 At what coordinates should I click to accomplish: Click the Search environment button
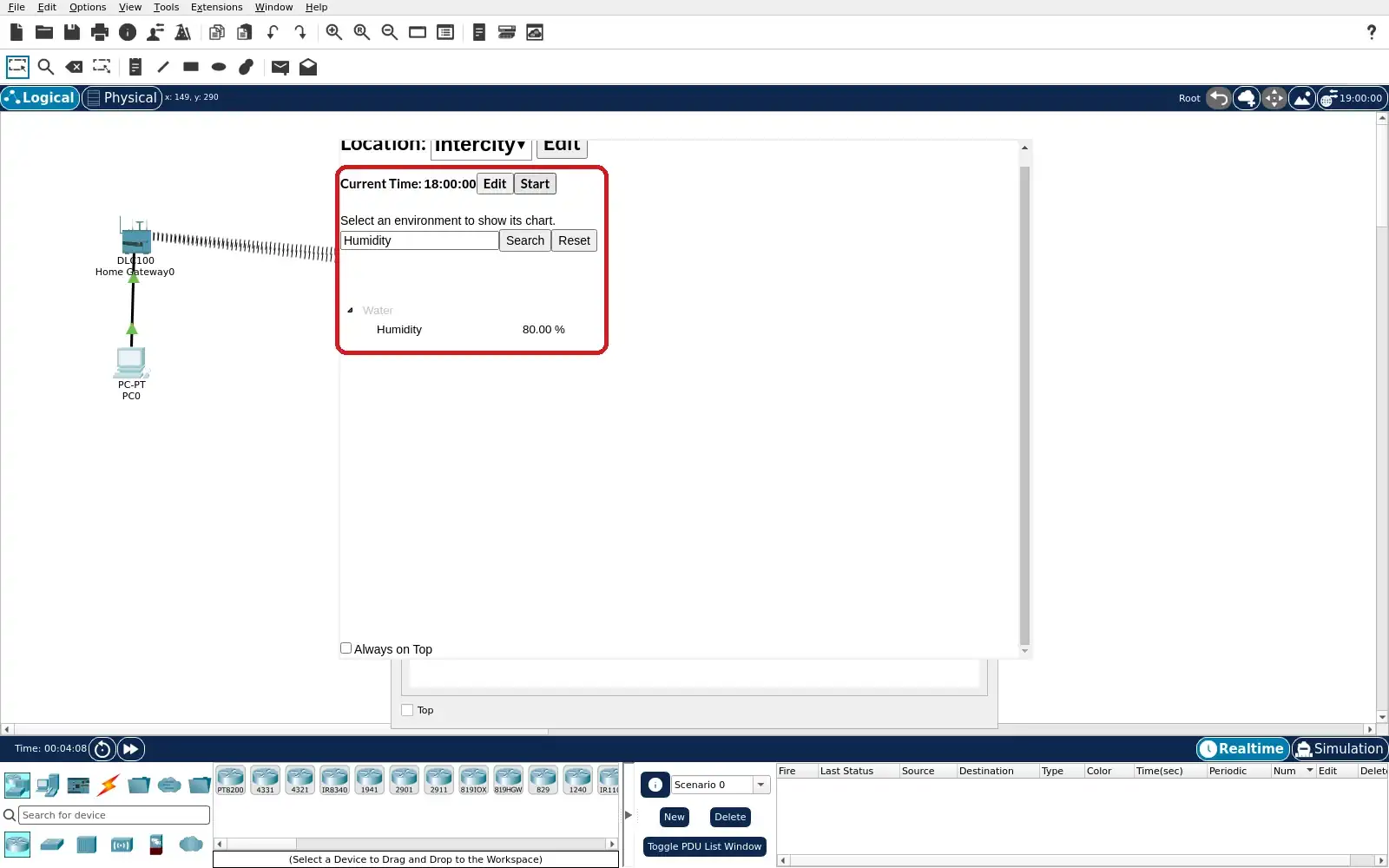(x=525, y=240)
